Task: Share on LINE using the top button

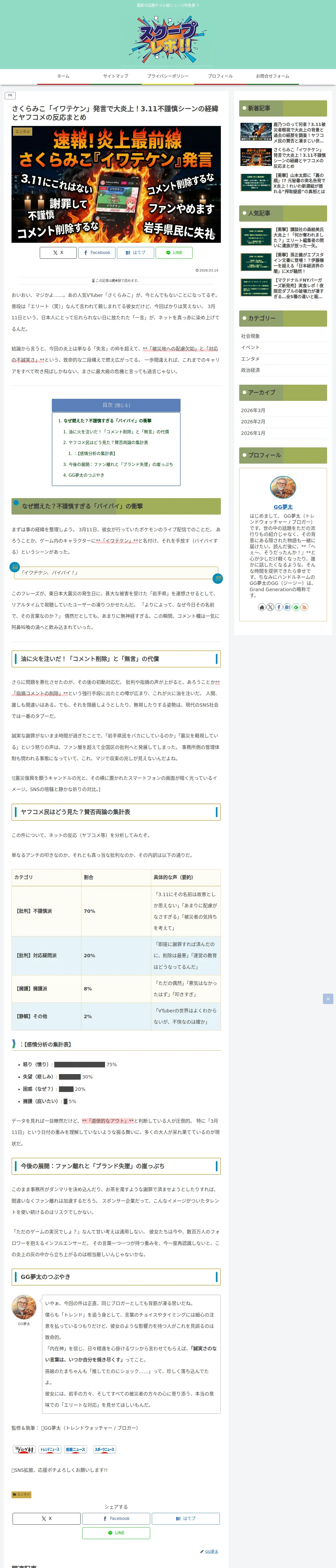Action: (174, 253)
